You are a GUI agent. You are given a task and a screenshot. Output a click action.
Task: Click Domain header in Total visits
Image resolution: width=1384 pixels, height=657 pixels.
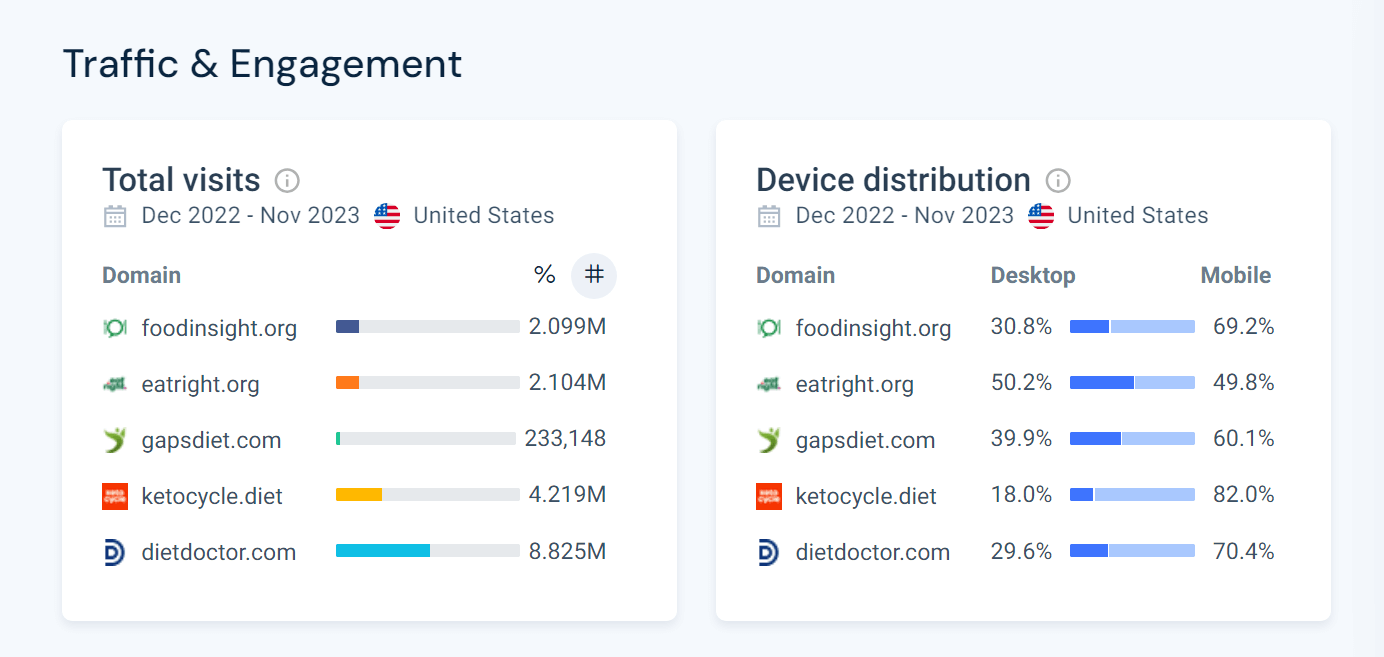142,275
